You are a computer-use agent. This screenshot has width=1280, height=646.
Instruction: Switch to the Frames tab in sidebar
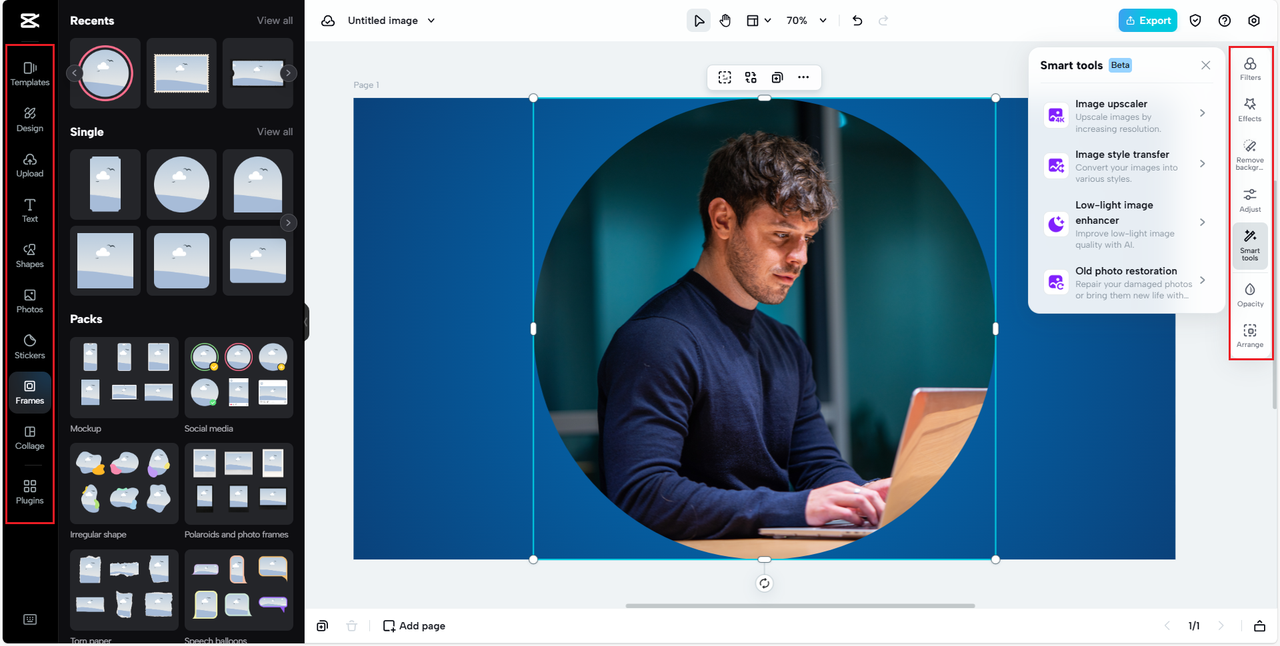(30, 392)
